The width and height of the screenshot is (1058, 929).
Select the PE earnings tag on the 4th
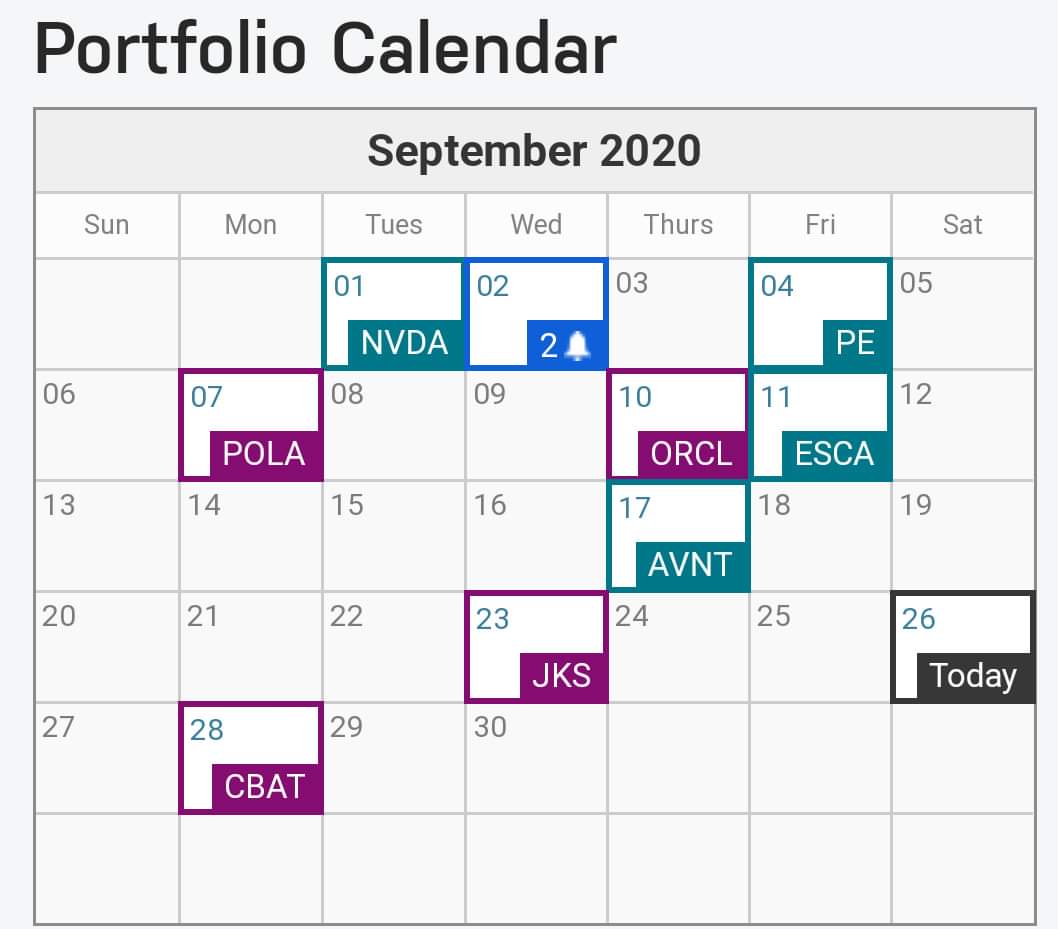855,343
